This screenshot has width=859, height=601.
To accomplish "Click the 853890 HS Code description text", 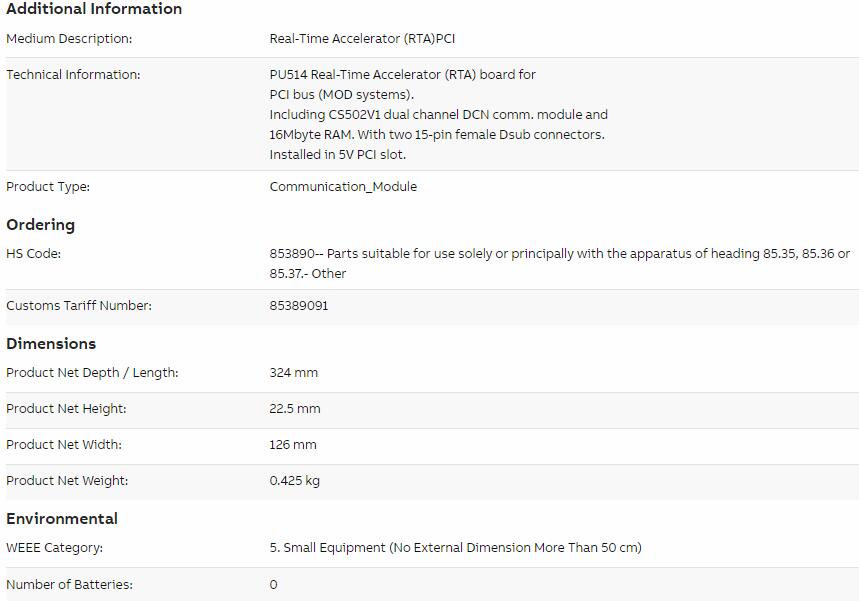I will (x=559, y=264).
